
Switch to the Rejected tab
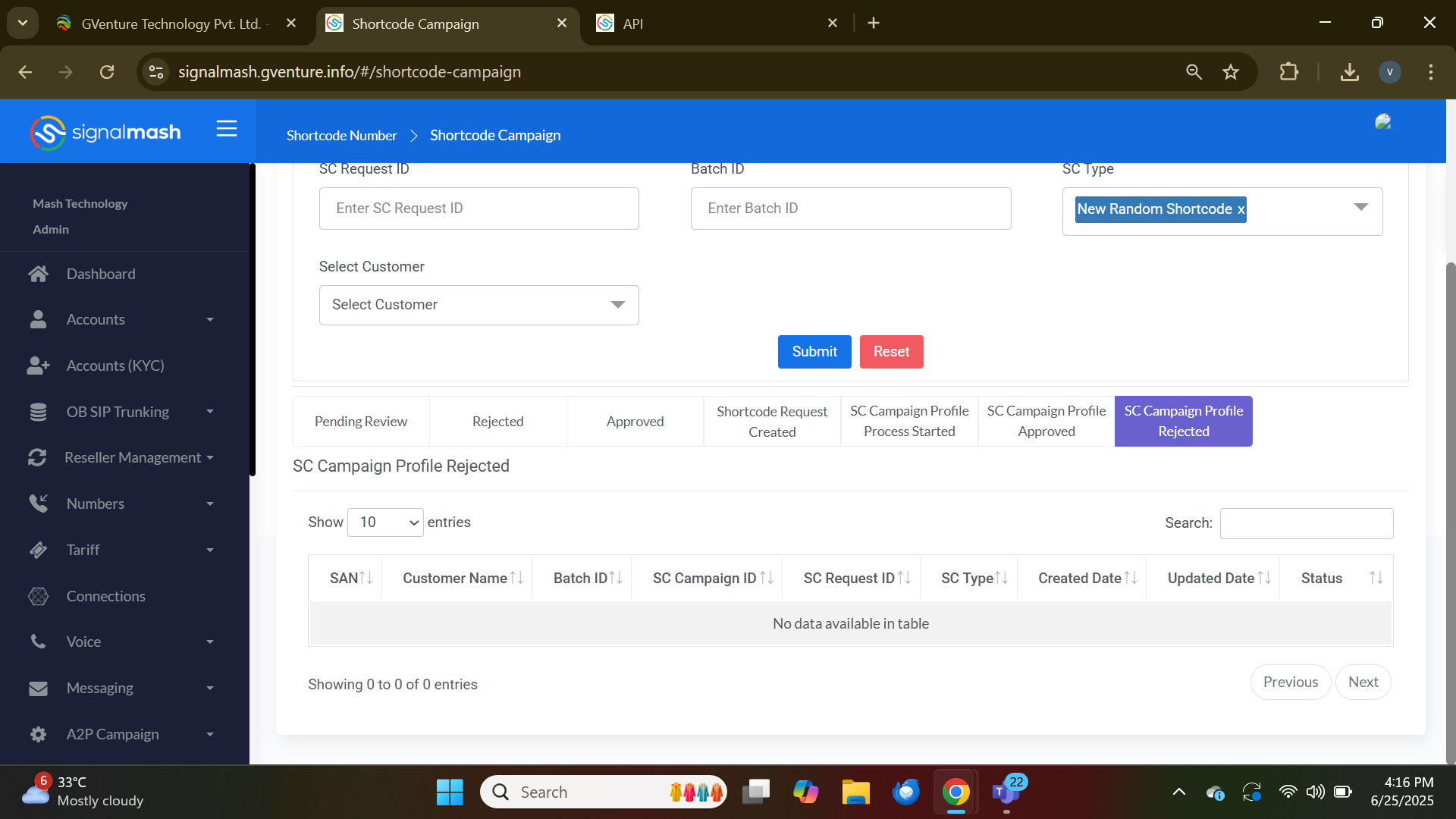(498, 422)
